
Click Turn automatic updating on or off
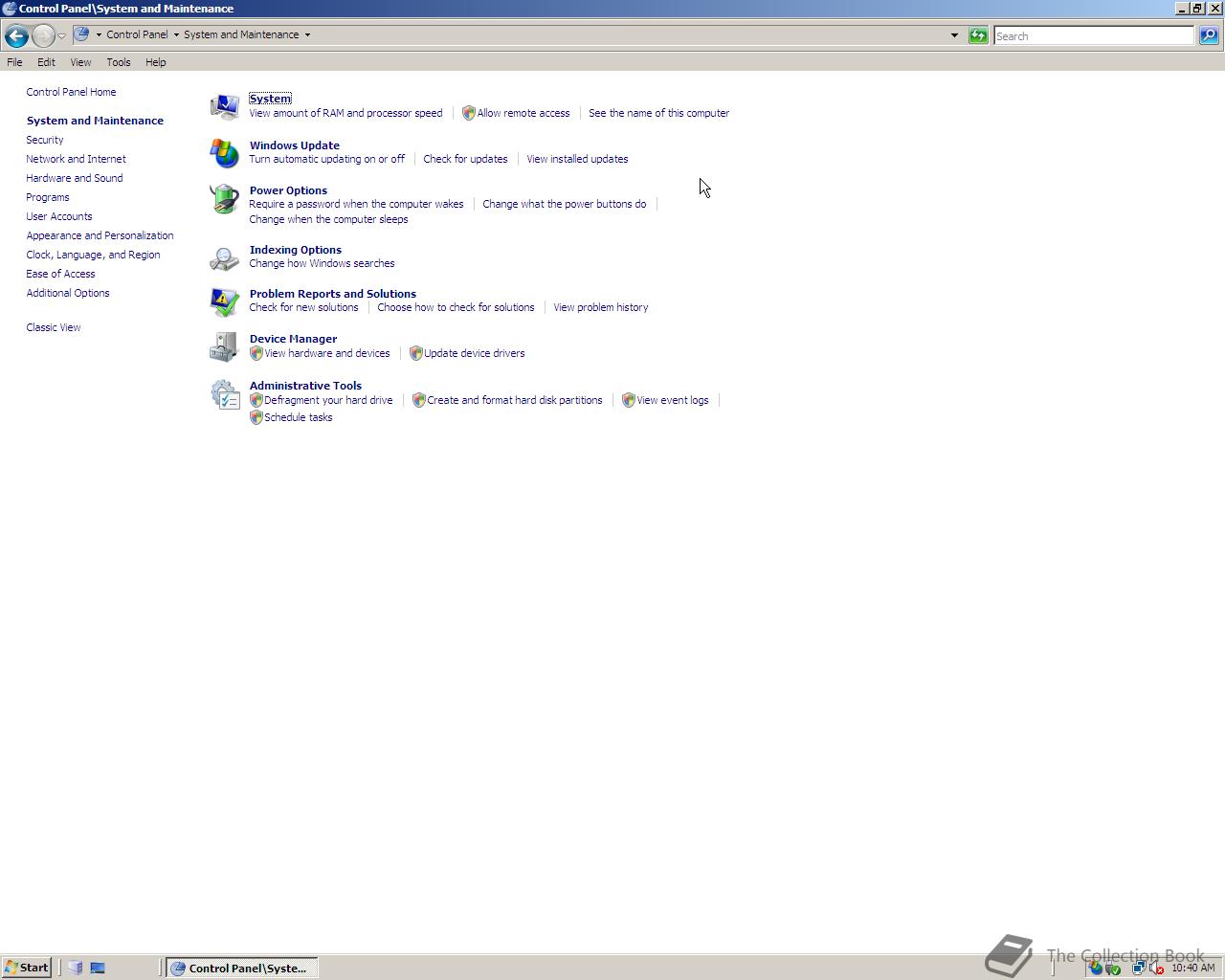326,159
